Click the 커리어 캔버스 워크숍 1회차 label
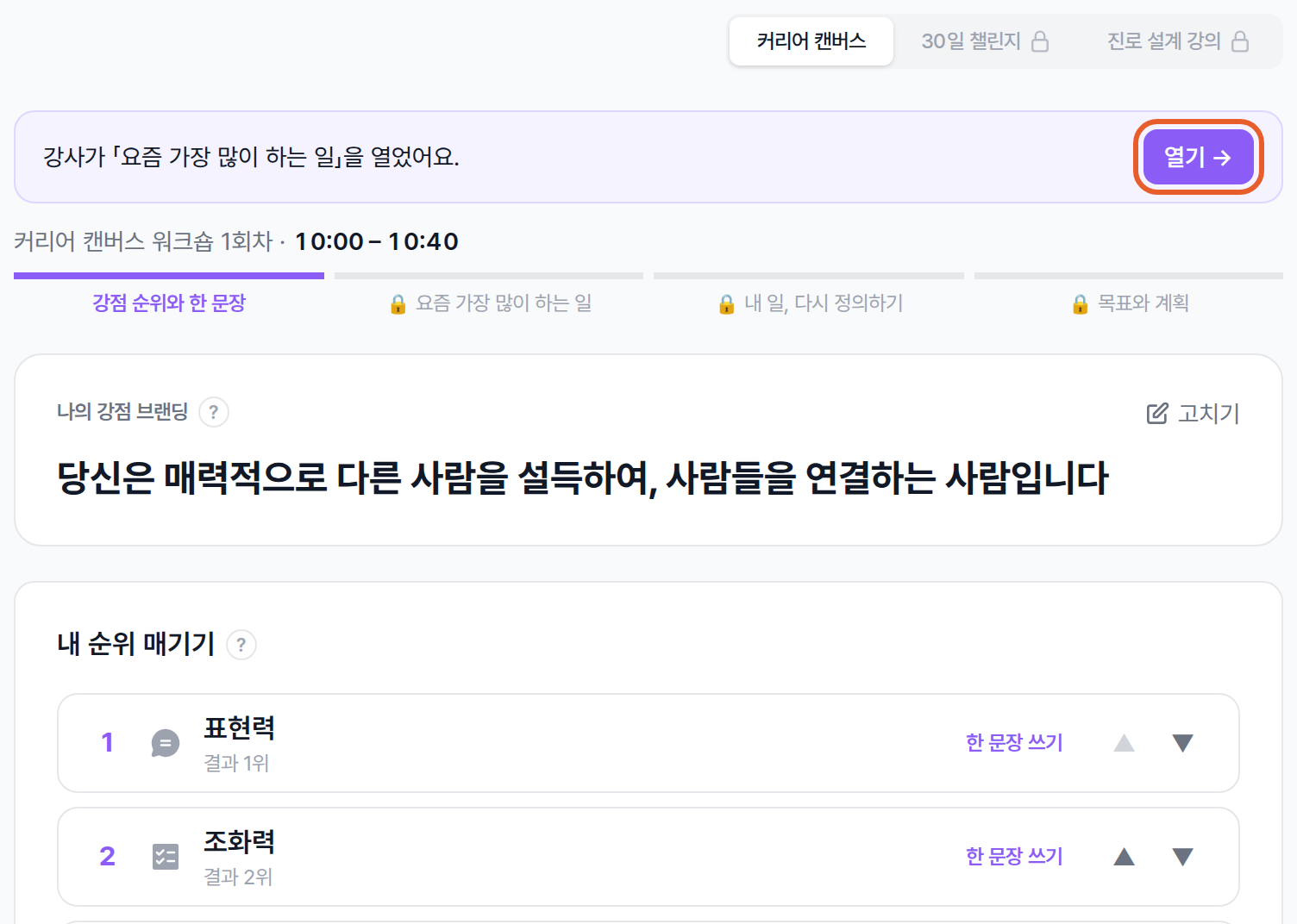Viewport: 1297px width, 924px height. click(143, 241)
